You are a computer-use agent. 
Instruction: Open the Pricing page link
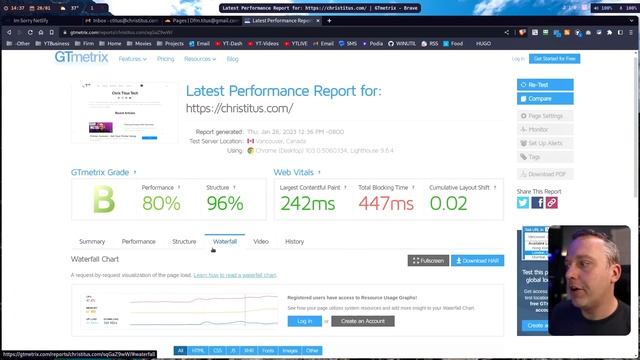point(165,59)
